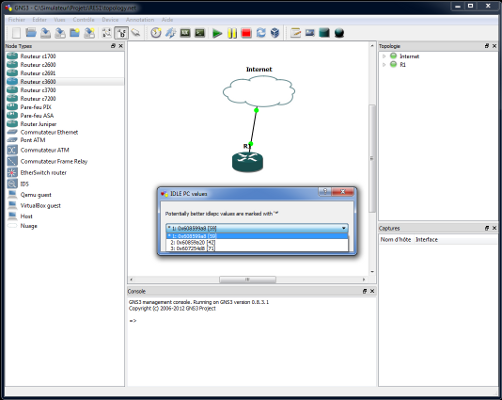Click the New blank topology icon

pyautogui.click(x=16, y=33)
